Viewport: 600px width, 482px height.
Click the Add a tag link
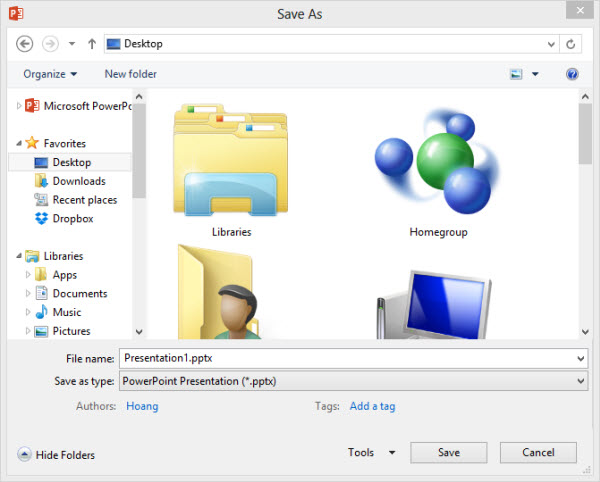[372, 406]
